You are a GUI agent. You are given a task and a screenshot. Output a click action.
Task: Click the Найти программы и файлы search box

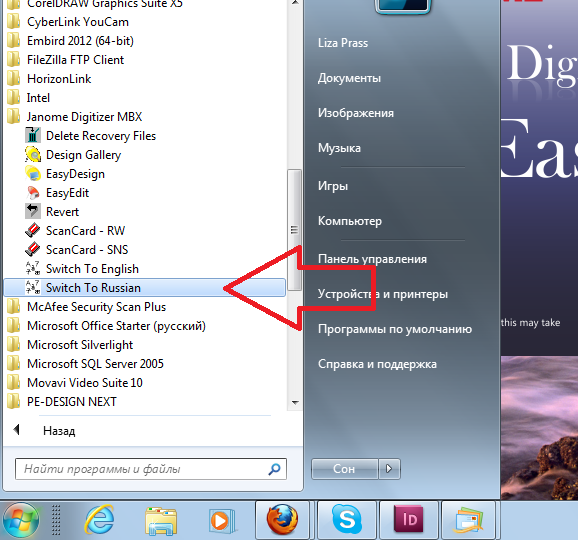click(151, 469)
